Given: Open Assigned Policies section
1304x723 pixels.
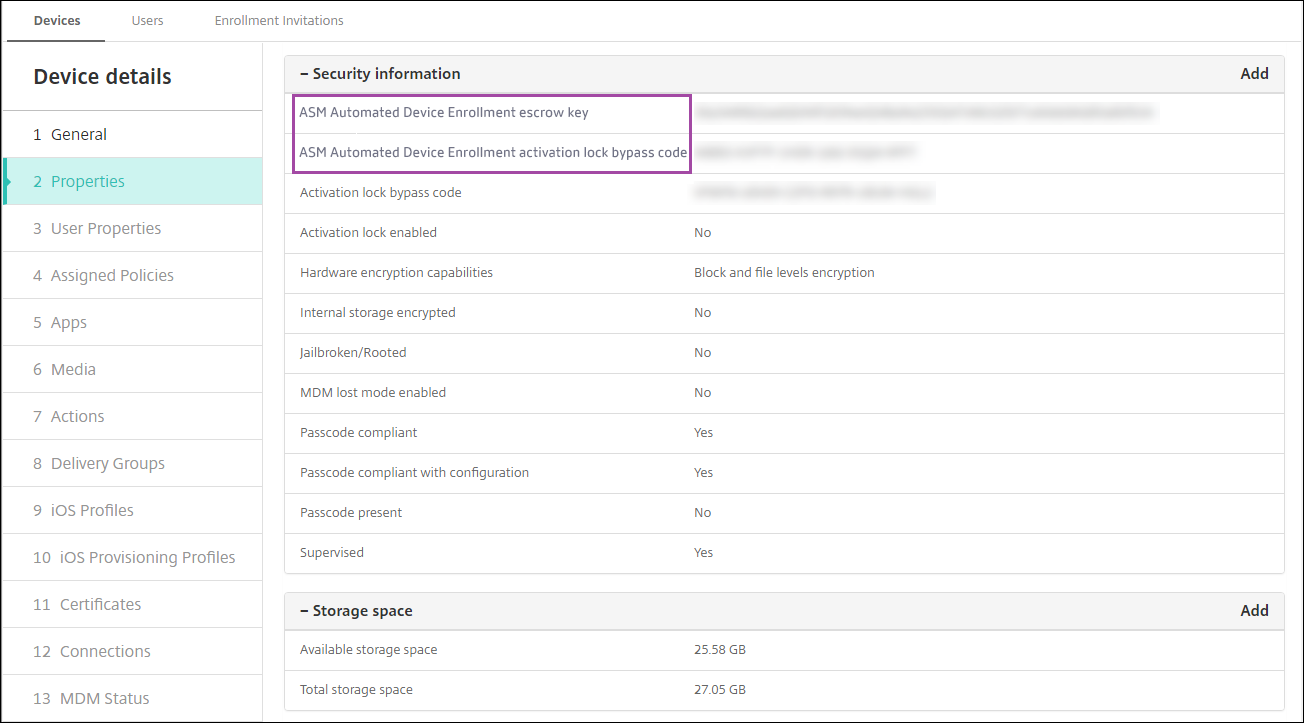Looking at the screenshot, I should [112, 275].
